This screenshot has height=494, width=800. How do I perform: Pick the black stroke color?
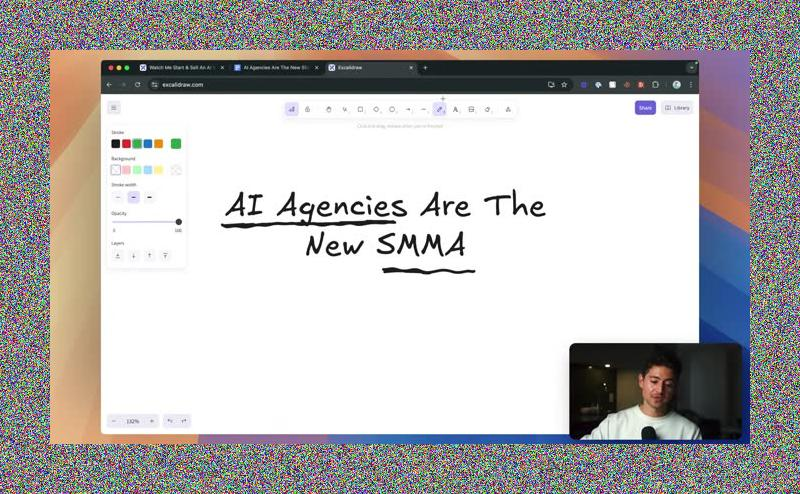tap(116, 144)
